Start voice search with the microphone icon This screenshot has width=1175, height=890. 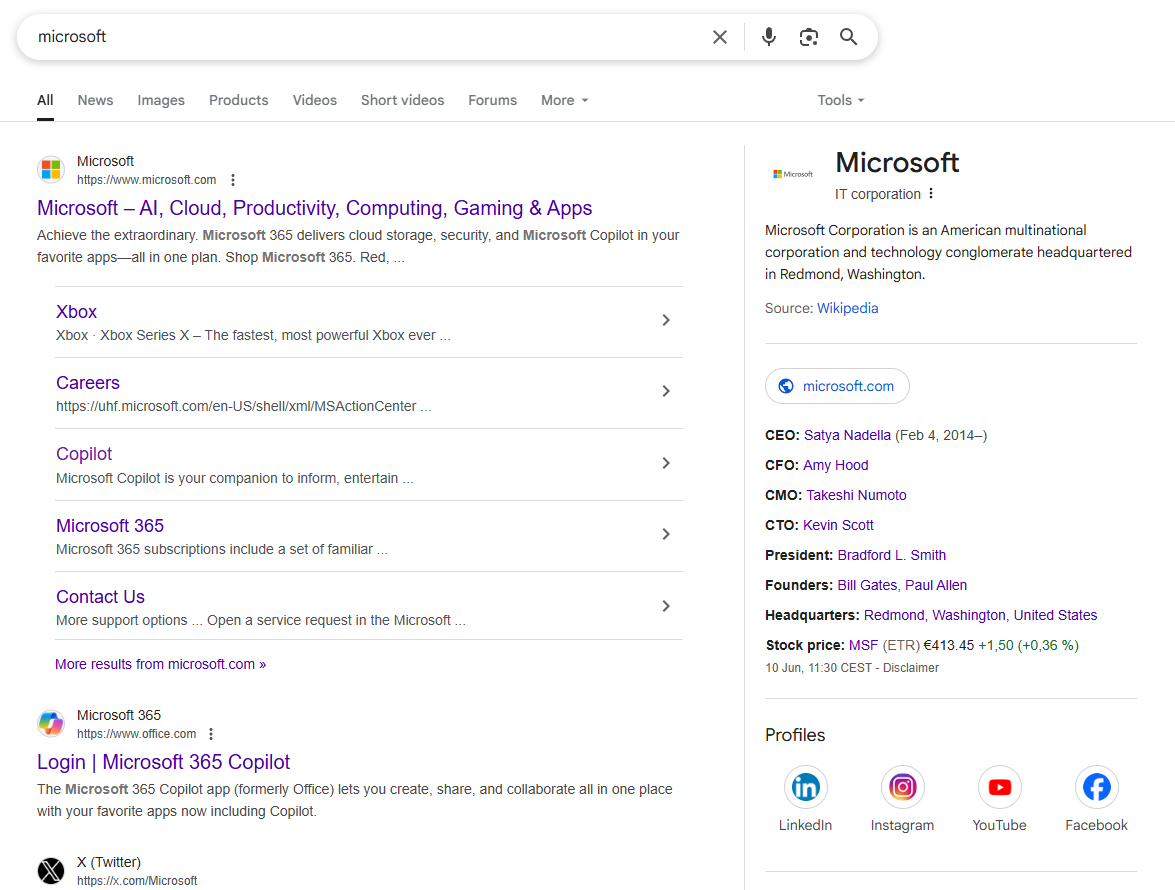[769, 37]
